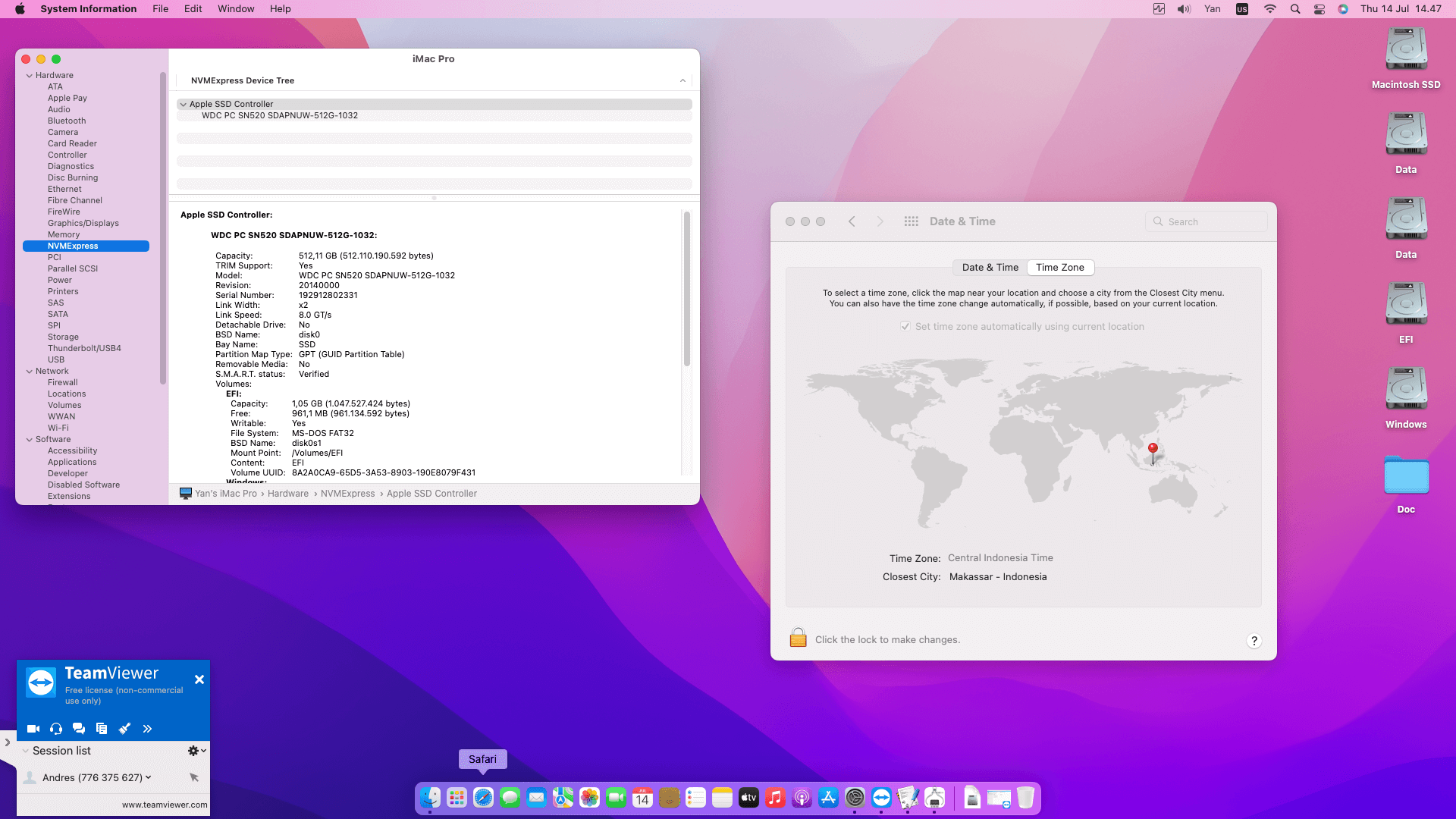Open Music app in Dock

775,798
